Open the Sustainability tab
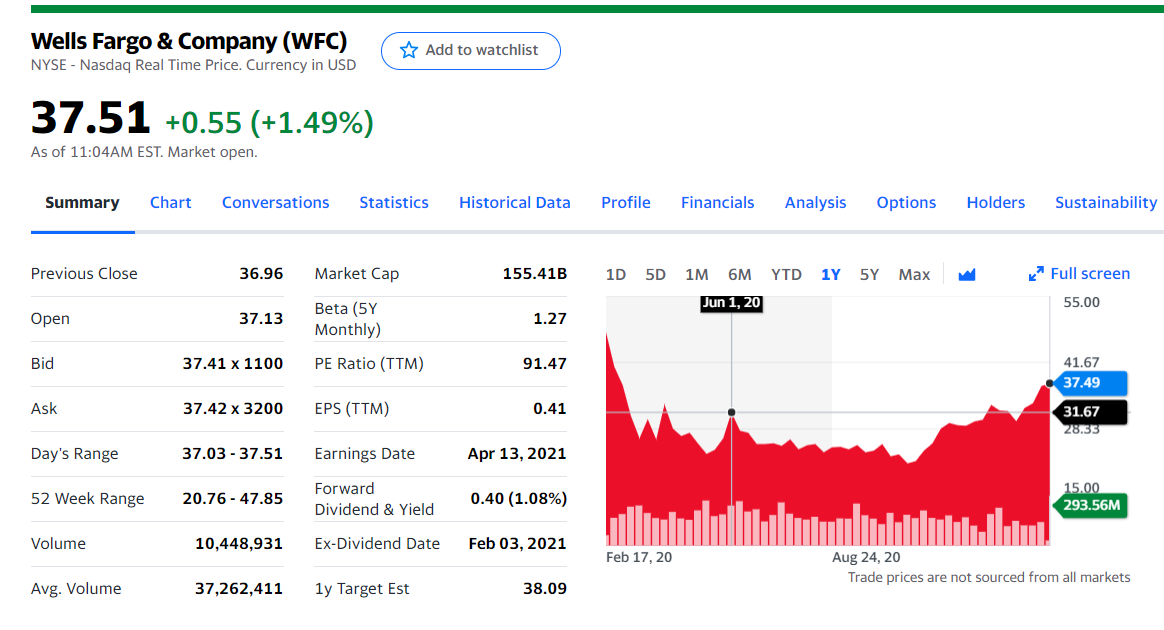1164x630 pixels. point(1106,203)
